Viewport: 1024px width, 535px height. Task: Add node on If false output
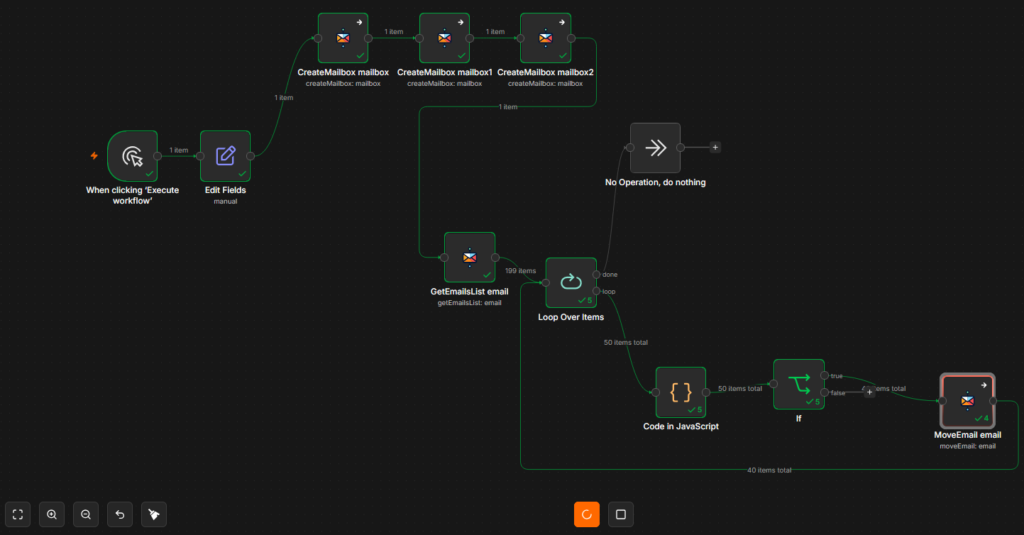869,392
